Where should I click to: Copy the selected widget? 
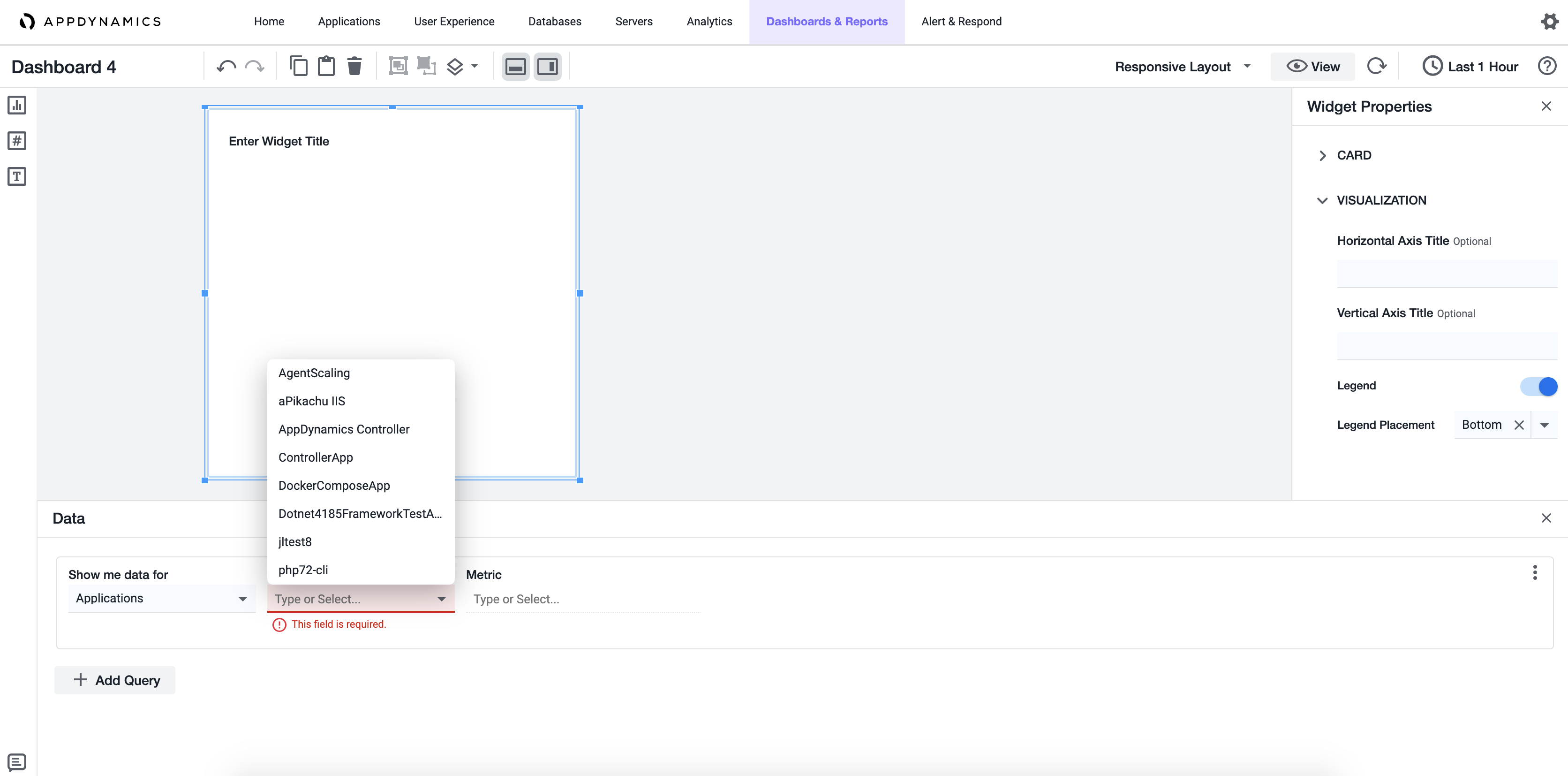coord(298,66)
